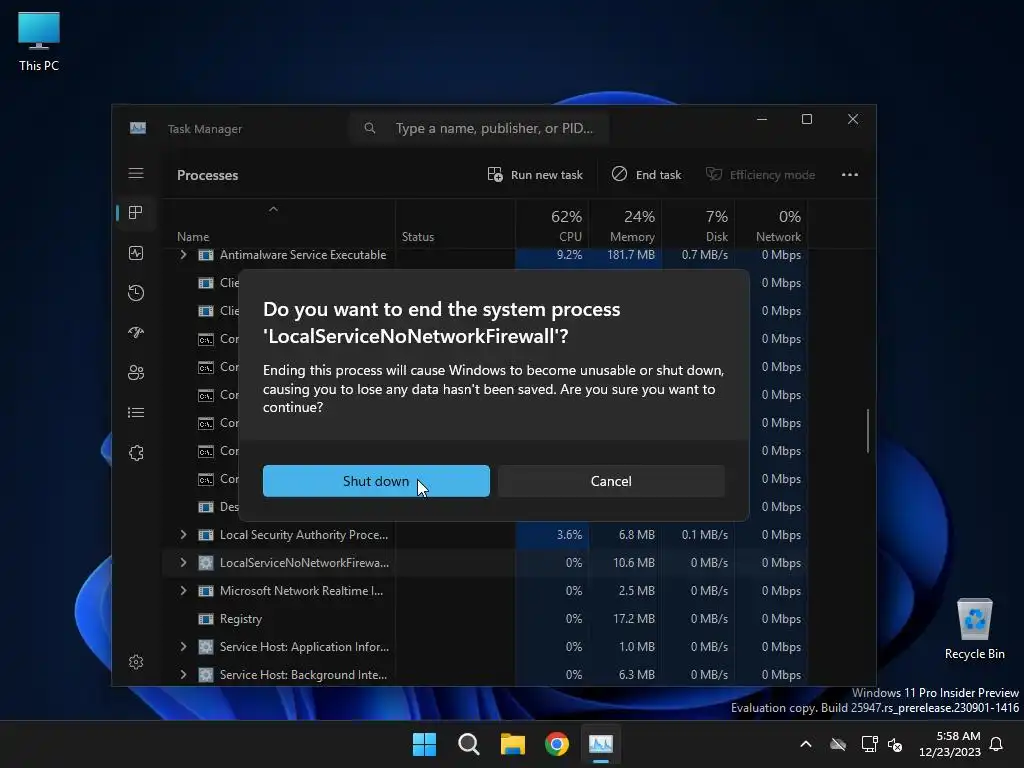The width and height of the screenshot is (1024, 768).
Task: Click LocalServiceNoNetworkFirewall gear icon
Action: pos(206,563)
